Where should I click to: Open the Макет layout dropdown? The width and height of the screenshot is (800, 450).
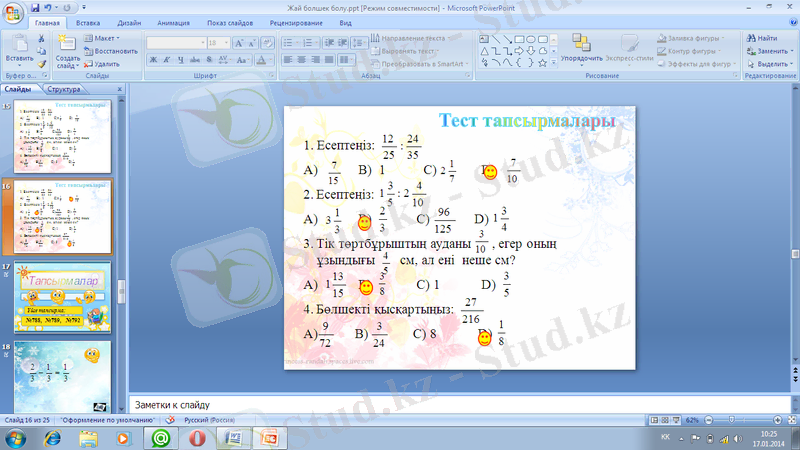[x=103, y=38]
